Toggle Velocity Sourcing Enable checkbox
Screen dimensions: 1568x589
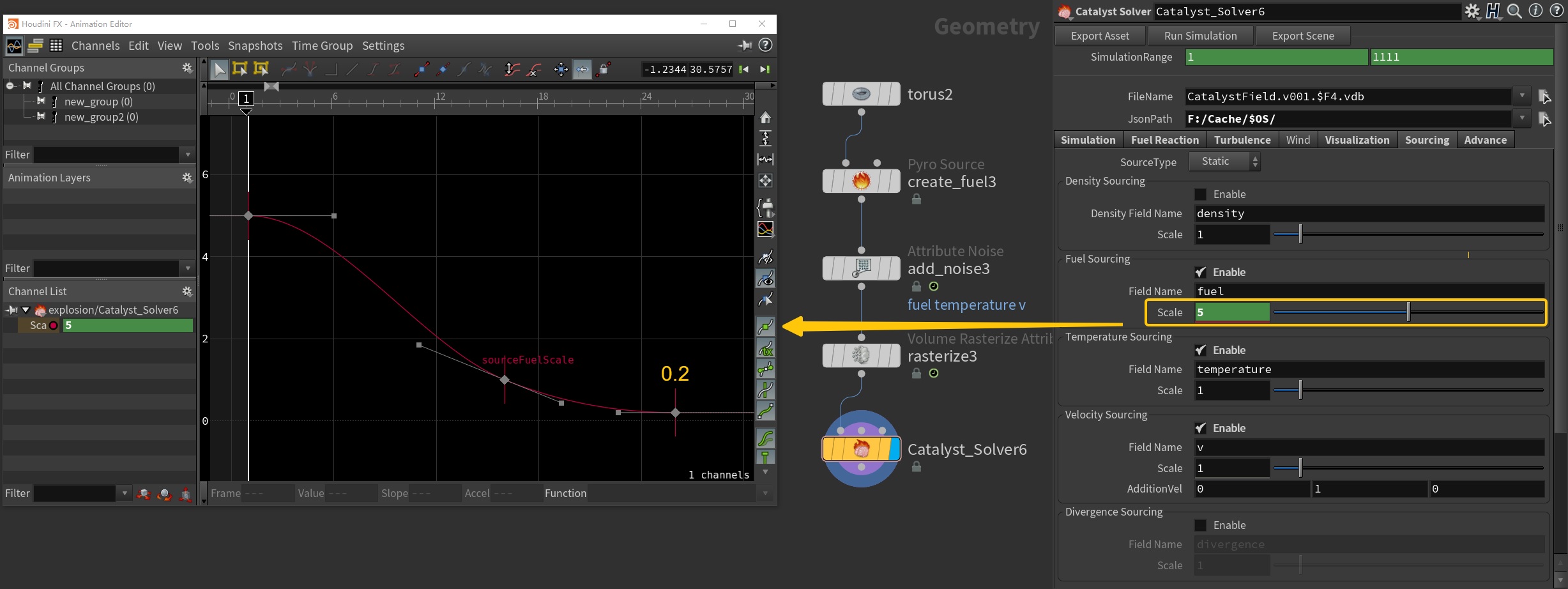click(1201, 428)
